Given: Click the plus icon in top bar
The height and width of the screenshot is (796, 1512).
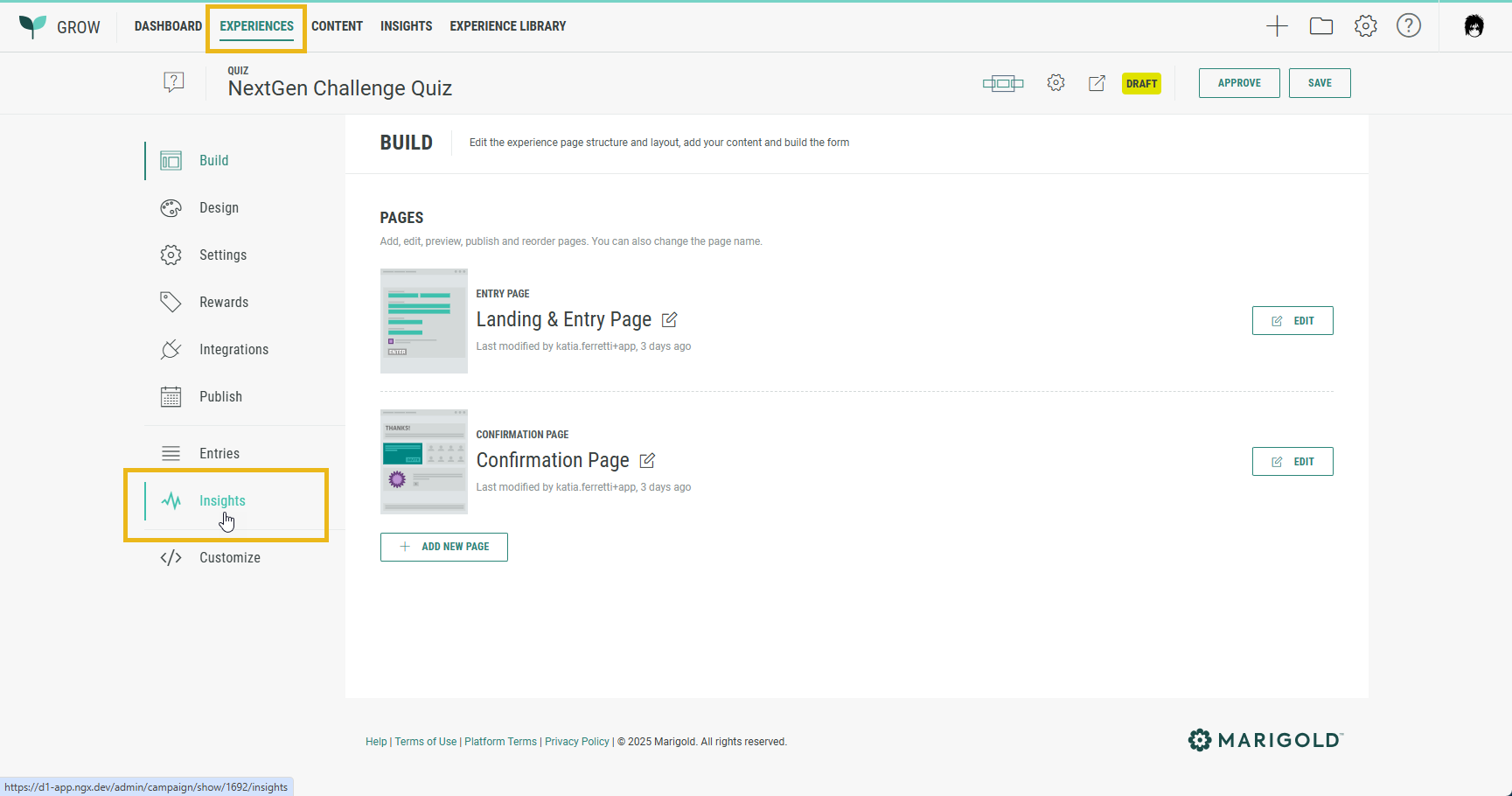Looking at the screenshot, I should (x=1277, y=26).
